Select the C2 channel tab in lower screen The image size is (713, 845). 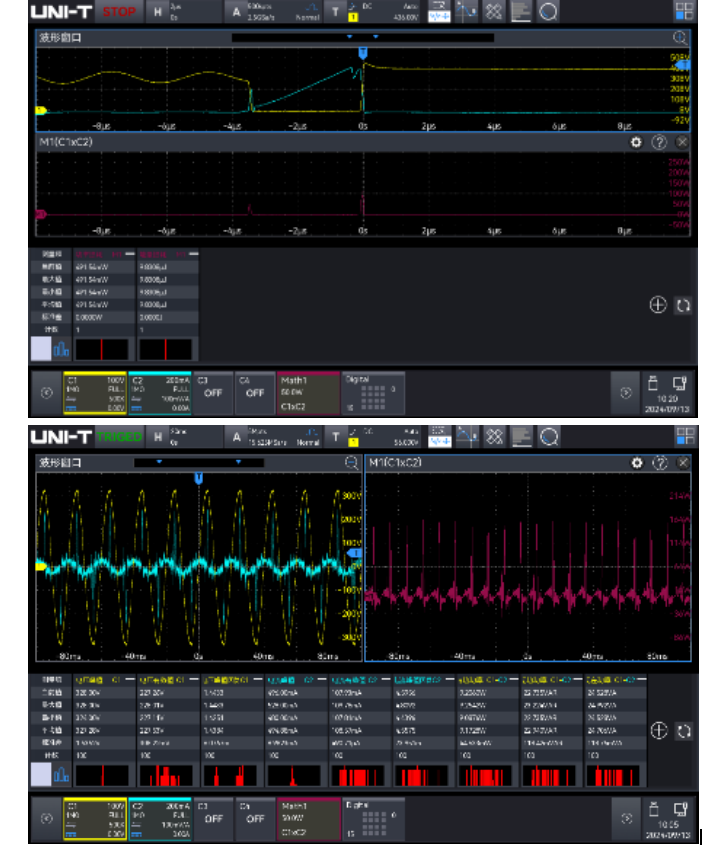pyautogui.click(x=160, y=817)
